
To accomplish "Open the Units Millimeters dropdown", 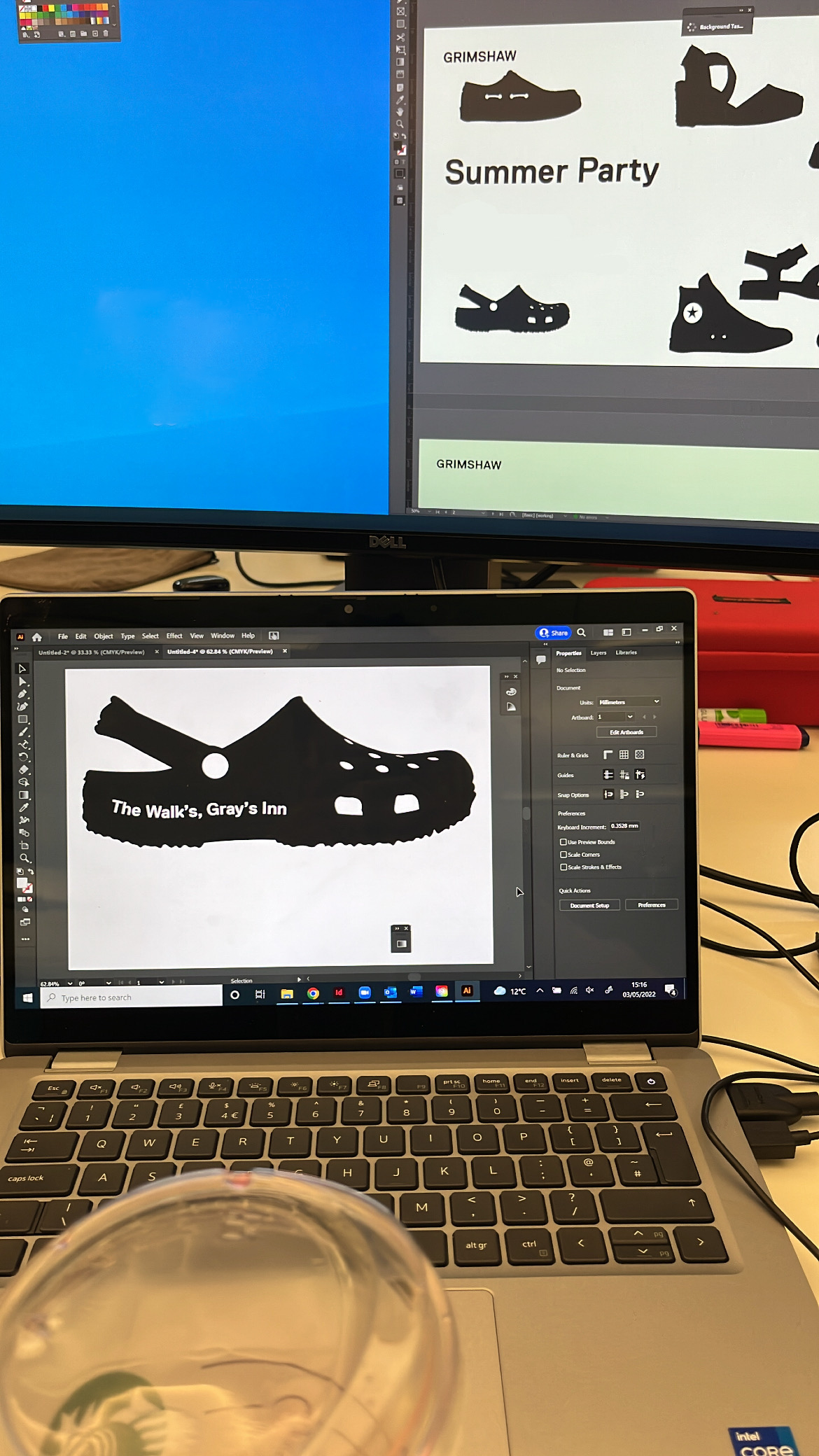I will 629,701.
